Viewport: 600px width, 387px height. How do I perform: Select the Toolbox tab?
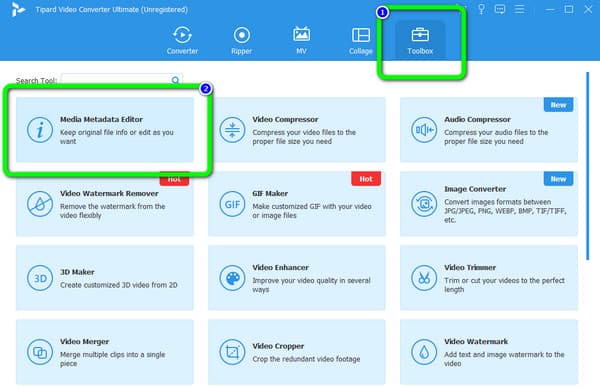click(420, 40)
